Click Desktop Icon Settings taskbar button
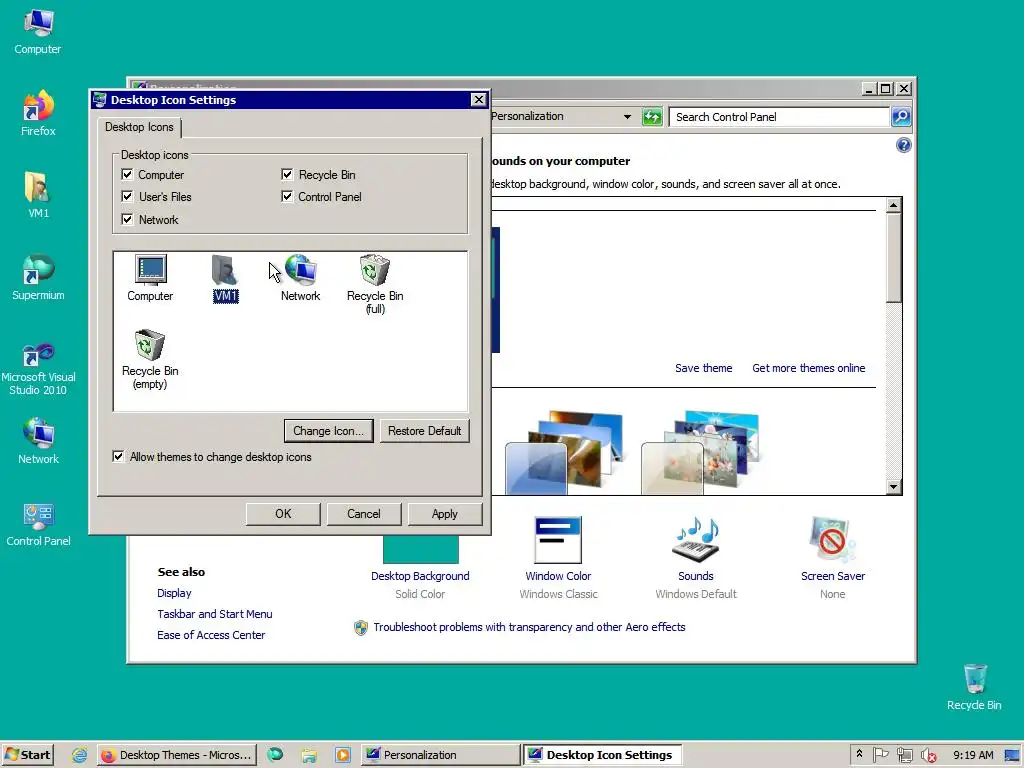Image resolution: width=1024 pixels, height=768 pixels. coord(601,755)
